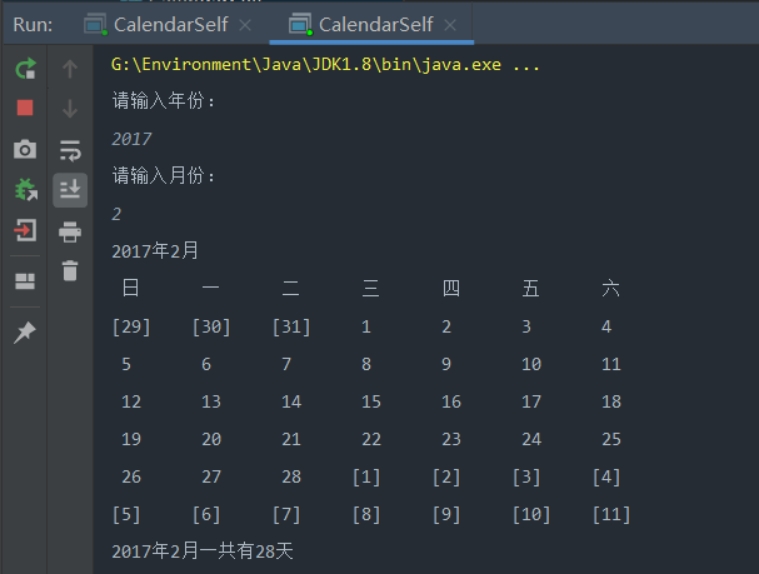Click the red Exit icon
Image resolution: width=759 pixels, height=574 pixels.
[25, 230]
